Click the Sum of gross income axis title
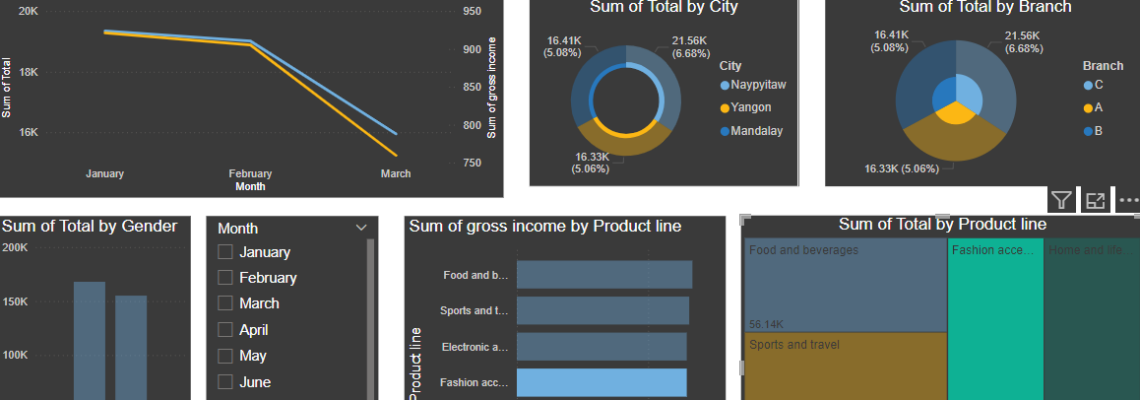Image resolution: width=1140 pixels, height=400 pixels. [x=491, y=87]
